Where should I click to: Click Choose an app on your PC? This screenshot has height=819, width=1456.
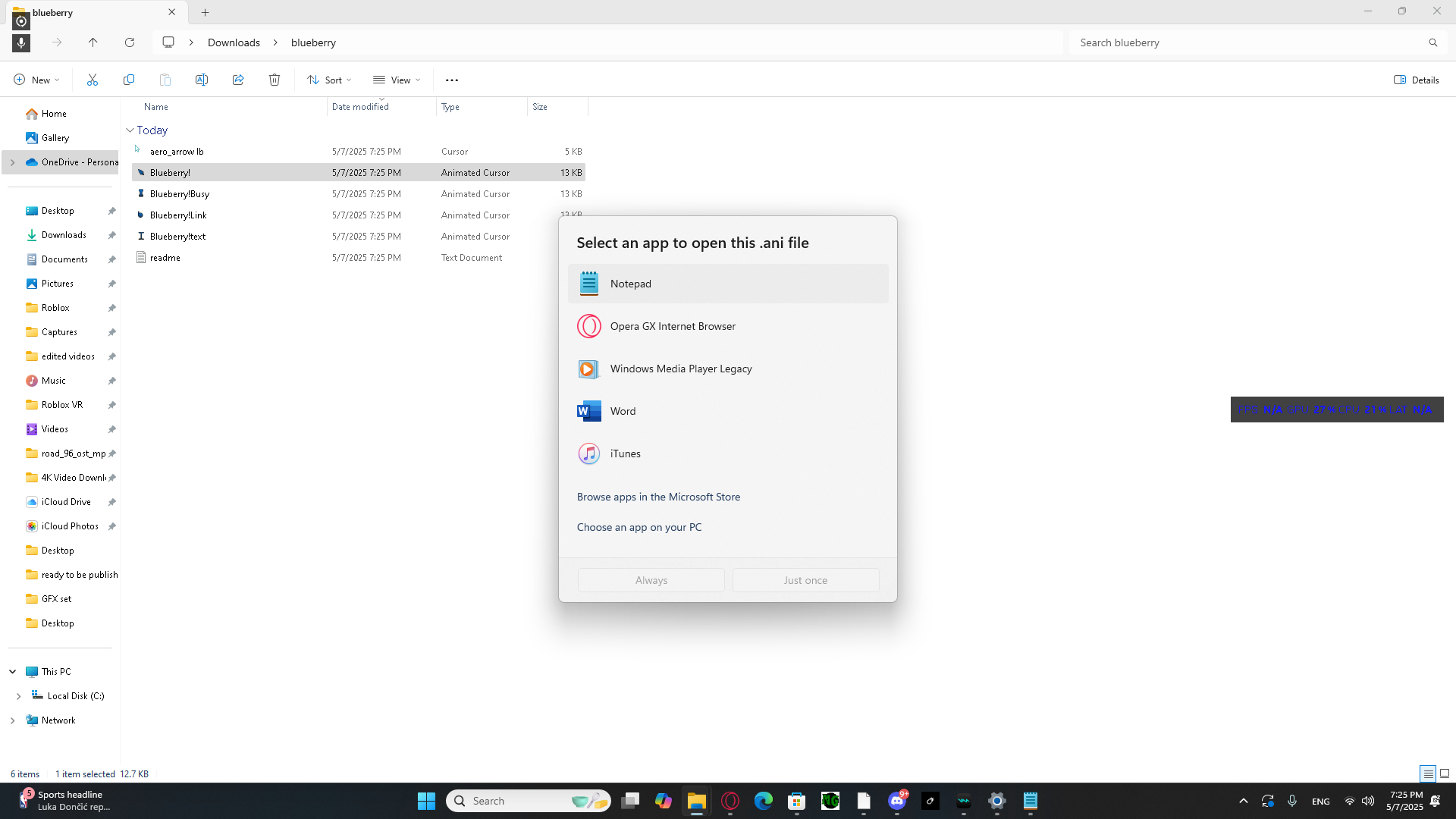[x=639, y=527]
